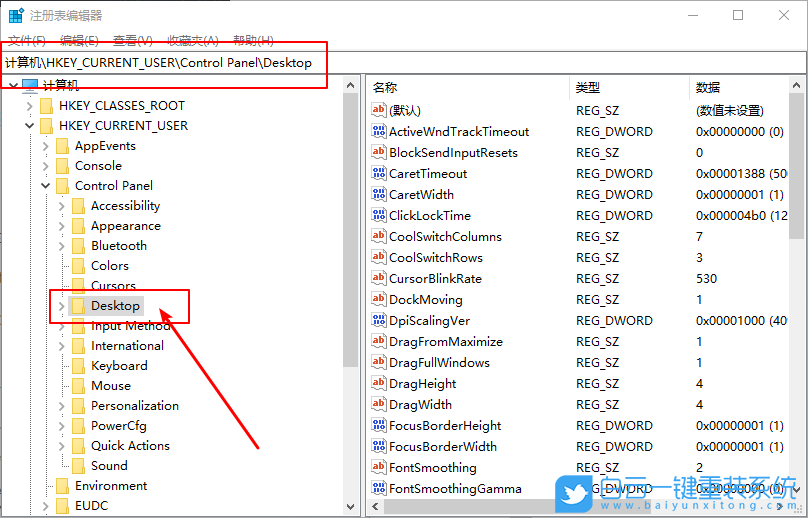Collapse the Control Panel tree node

(46, 186)
